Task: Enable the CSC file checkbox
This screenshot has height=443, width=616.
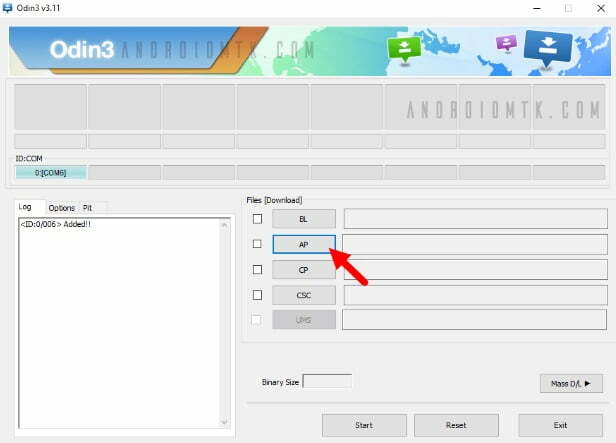Action: [x=257, y=295]
